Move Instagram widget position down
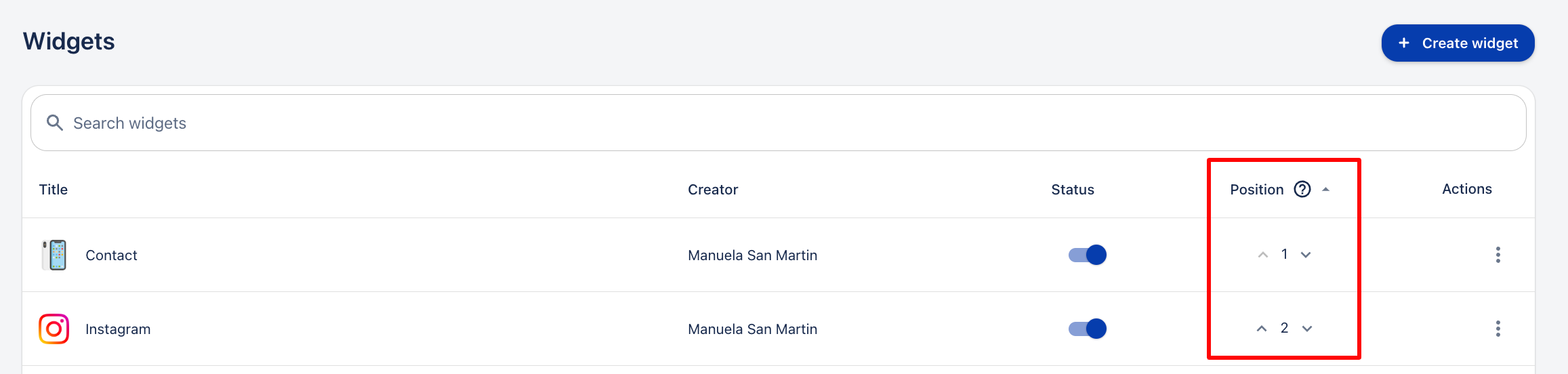Viewport: 1568px width, 374px height. (x=1307, y=329)
